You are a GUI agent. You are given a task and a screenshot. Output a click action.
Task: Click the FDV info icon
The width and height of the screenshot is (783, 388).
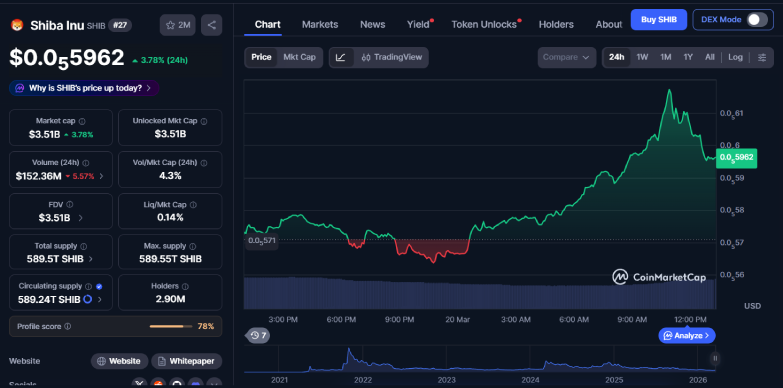point(69,204)
